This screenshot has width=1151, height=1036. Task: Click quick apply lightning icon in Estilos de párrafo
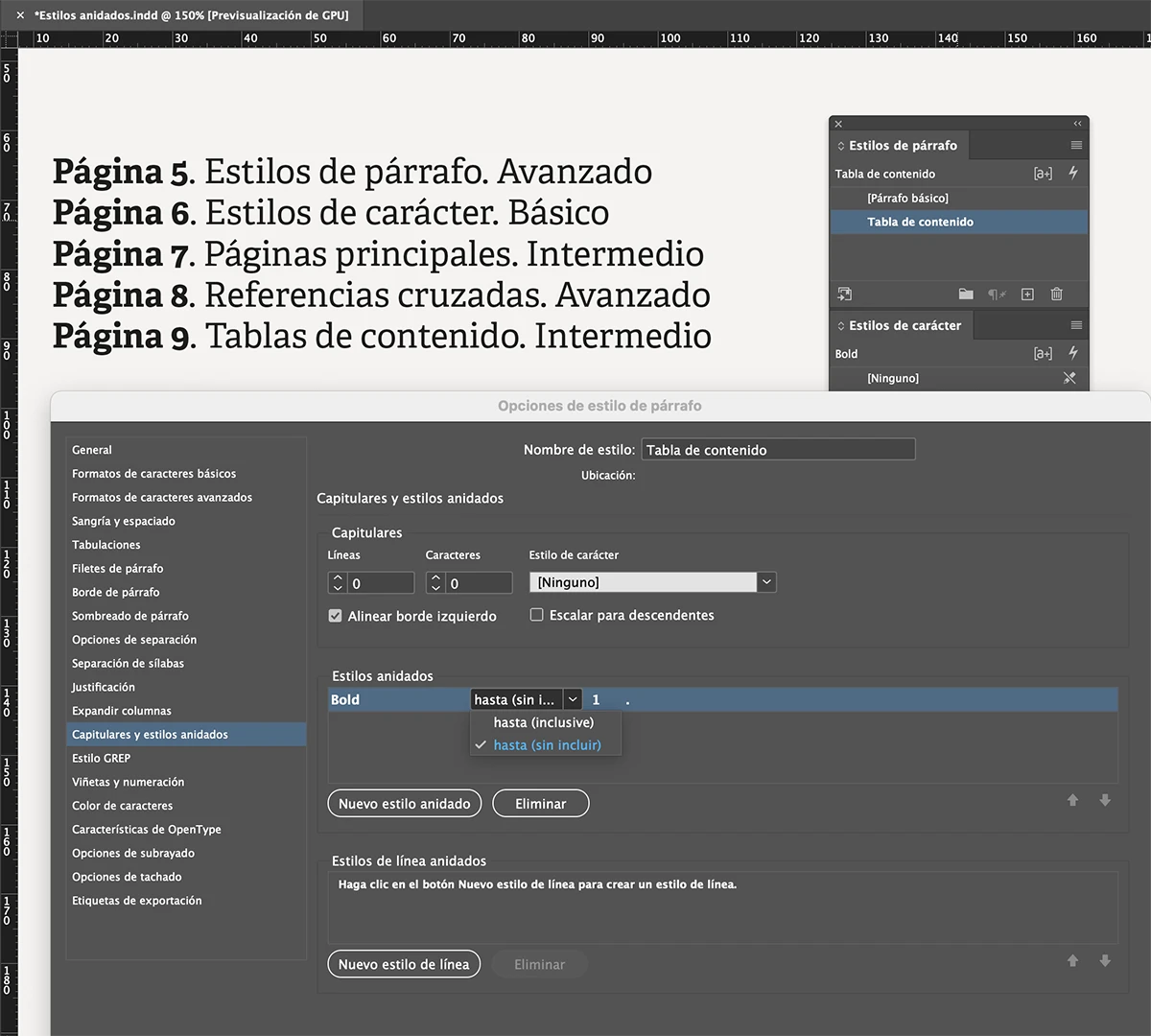(1073, 174)
